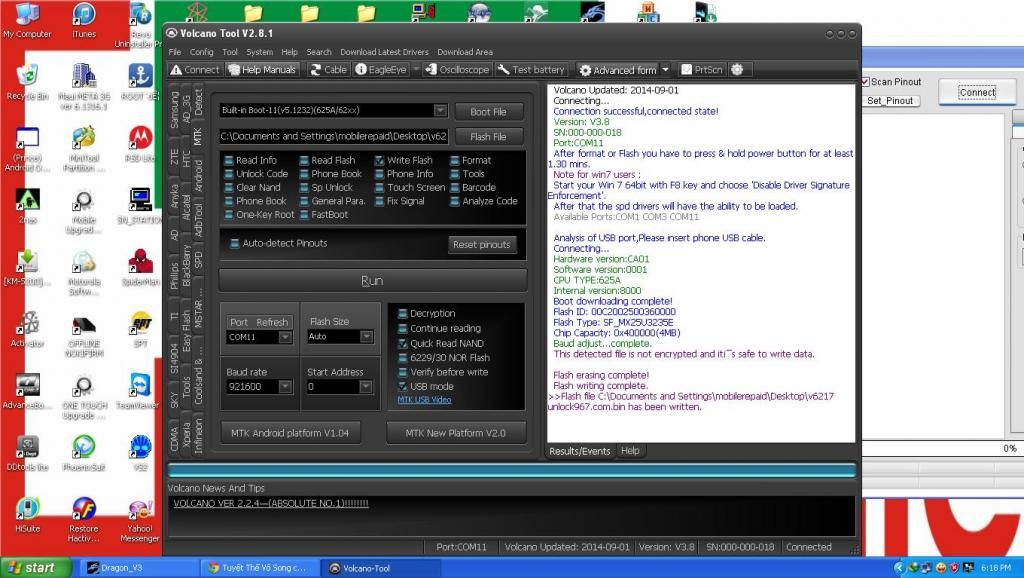Select the Yahoo! Messenger desktop icon
The image size is (1024, 578).
[140, 519]
